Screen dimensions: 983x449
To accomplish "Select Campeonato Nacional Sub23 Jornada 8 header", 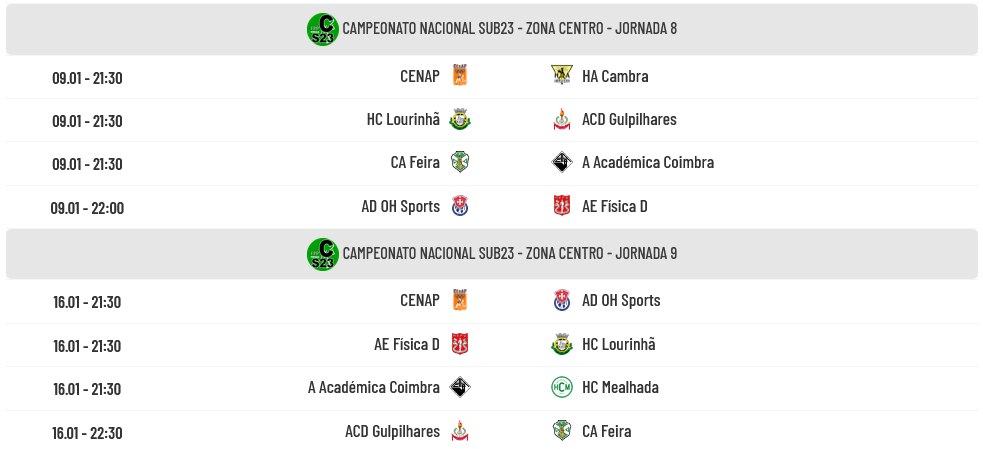I will click(509, 28).
